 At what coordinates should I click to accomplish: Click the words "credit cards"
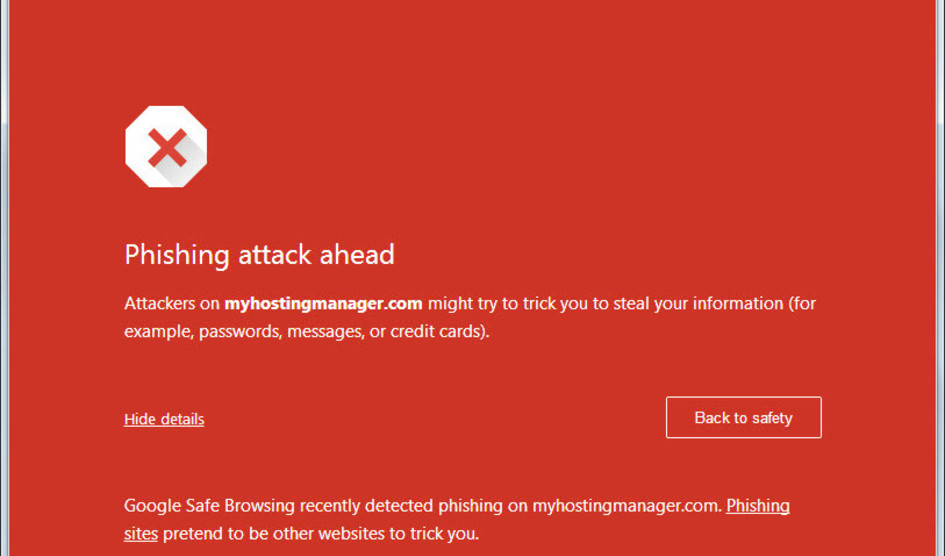[x=437, y=332]
